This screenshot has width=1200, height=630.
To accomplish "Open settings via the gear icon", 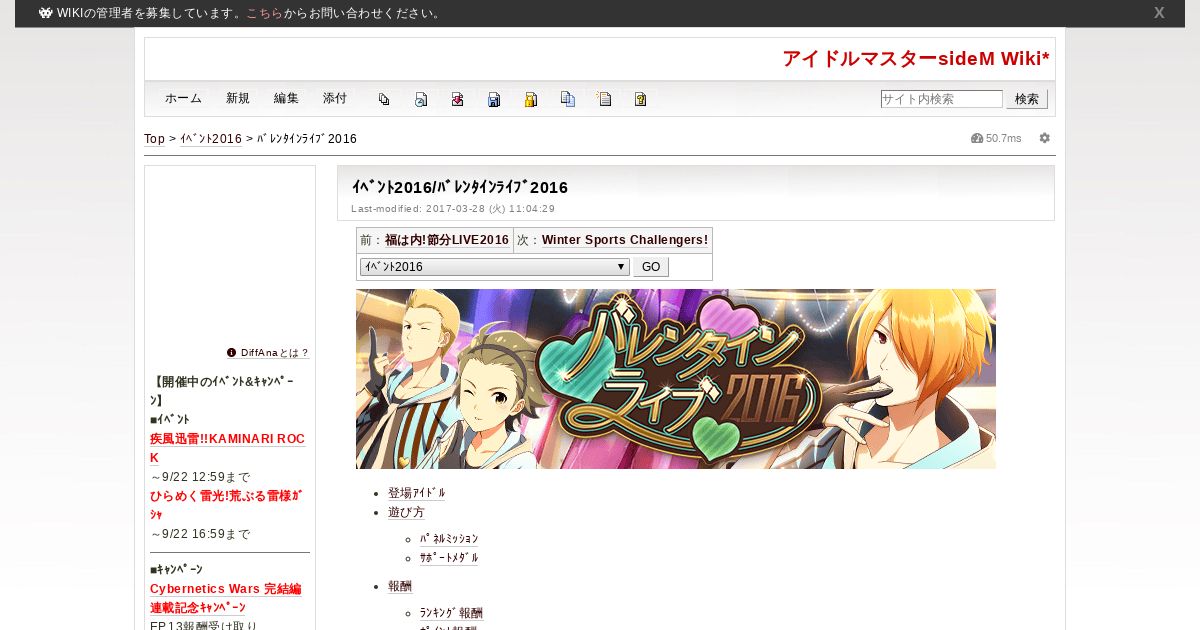I will pyautogui.click(x=1045, y=138).
